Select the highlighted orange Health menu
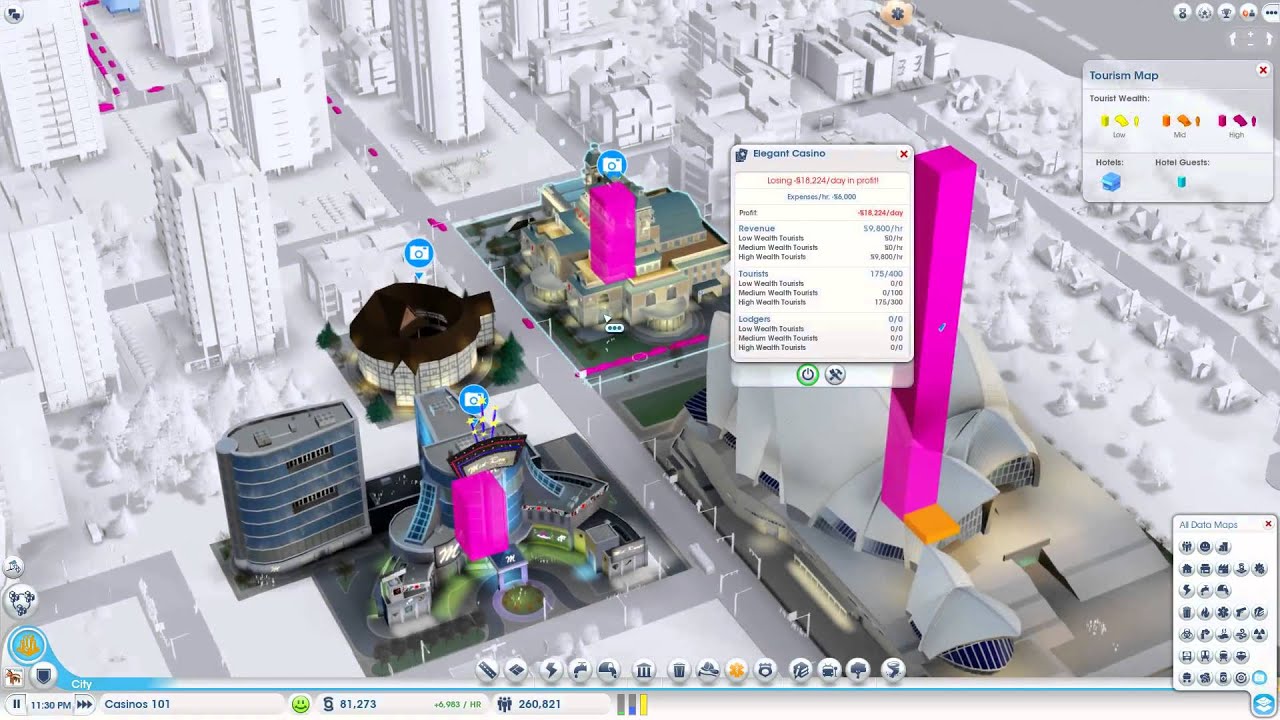Image resolution: width=1280 pixels, height=720 pixels. tap(736, 670)
